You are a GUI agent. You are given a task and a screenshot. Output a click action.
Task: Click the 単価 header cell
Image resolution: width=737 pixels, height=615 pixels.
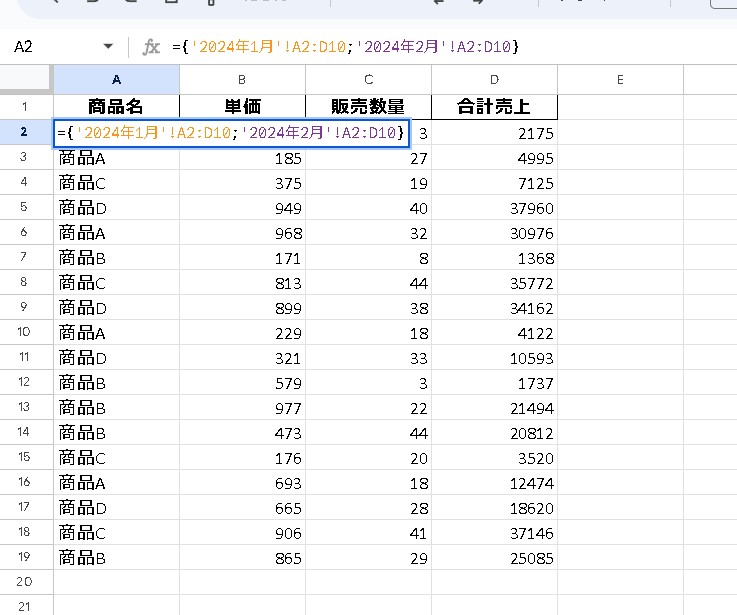242,107
